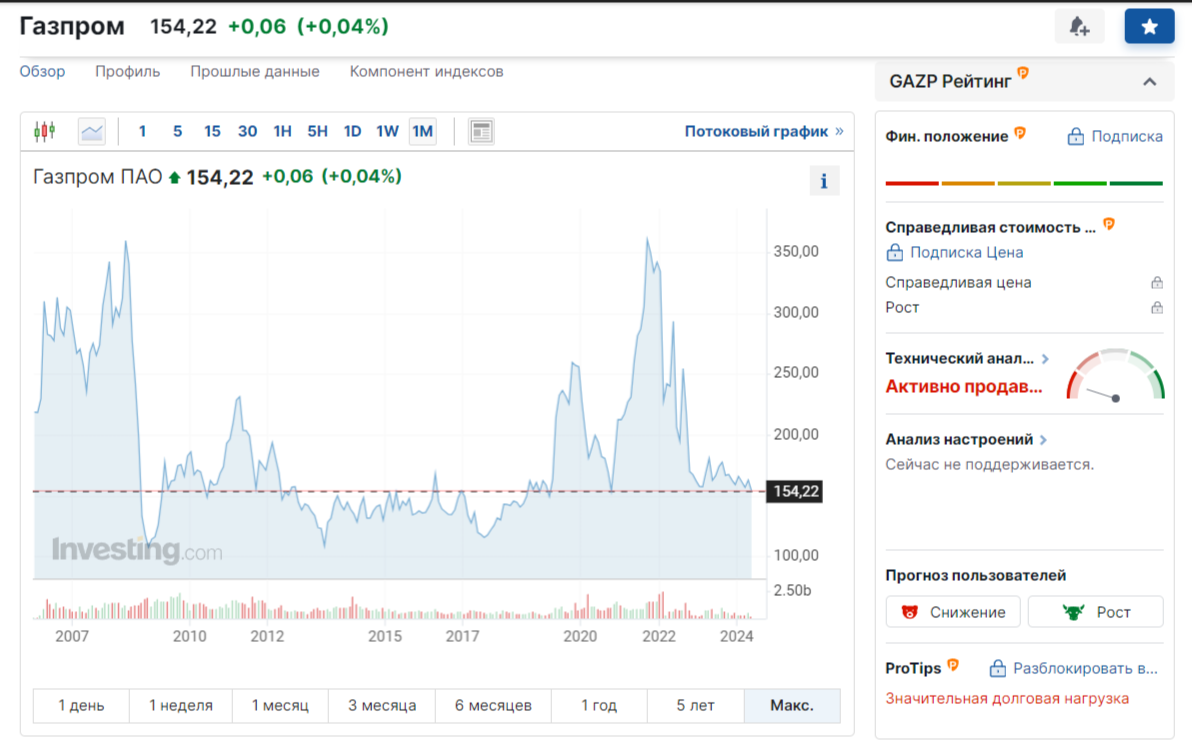This screenshot has height=750, width=1192.
Task: Click the Разблокировать в... link
Action: 1085,669
